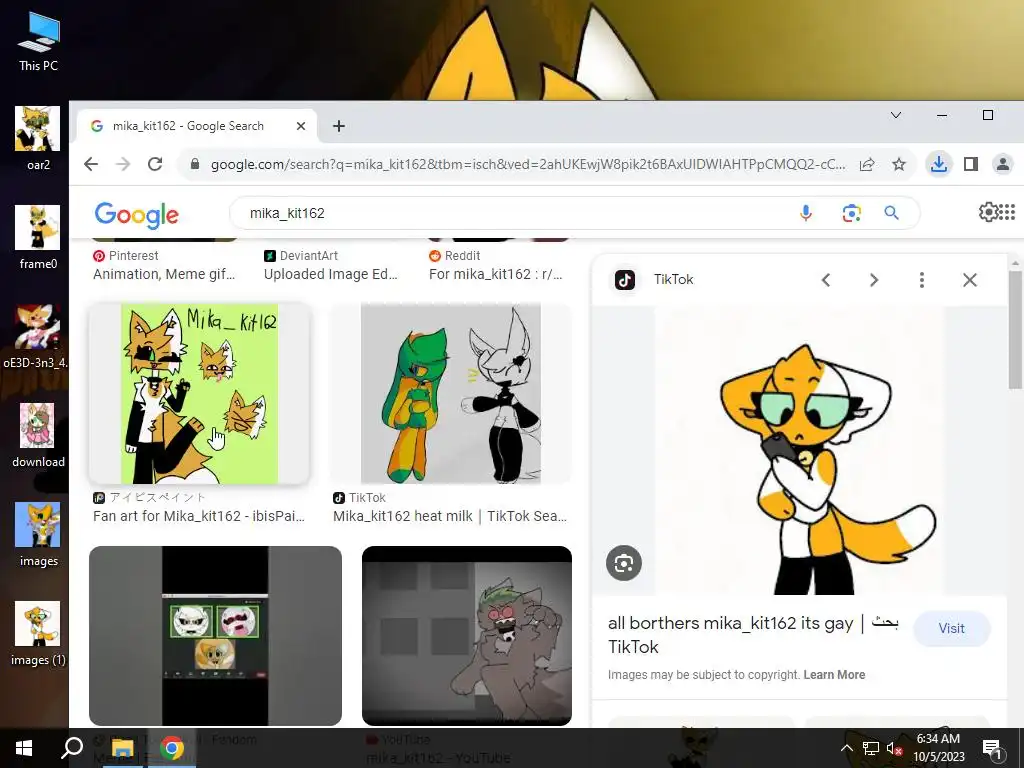Go forward in Chrome history
1024x768 pixels.
click(123, 164)
